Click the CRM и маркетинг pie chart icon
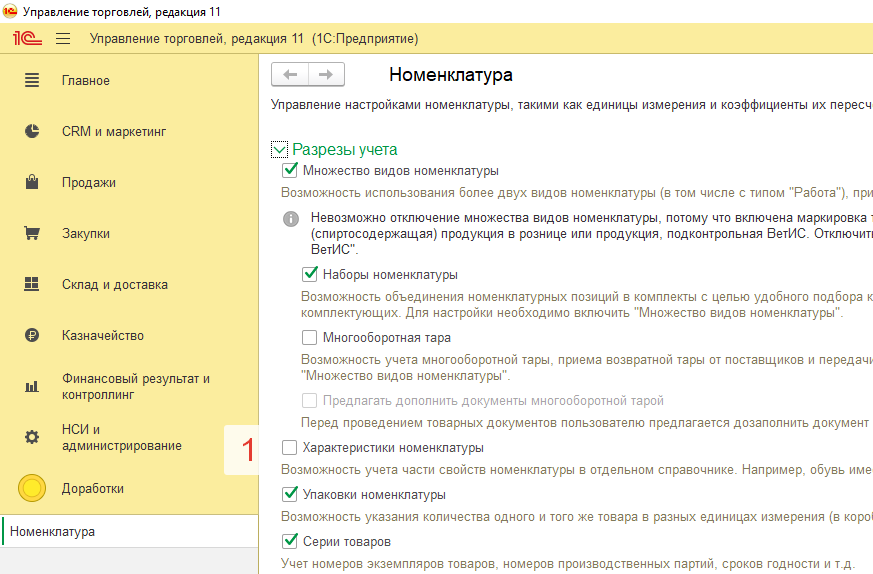873x574 pixels. 32,131
